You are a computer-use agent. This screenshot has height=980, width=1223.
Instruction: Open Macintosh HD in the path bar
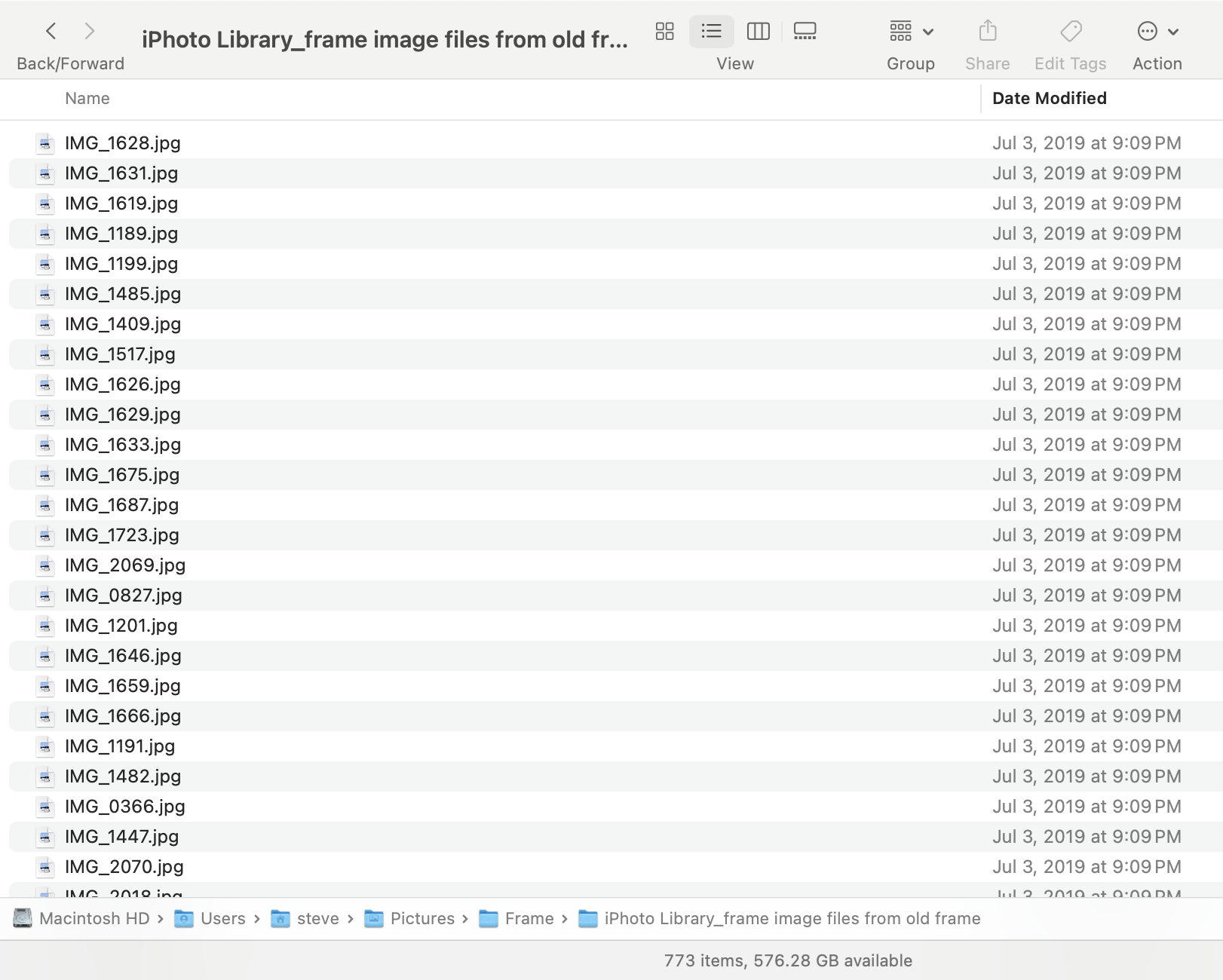[81, 918]
